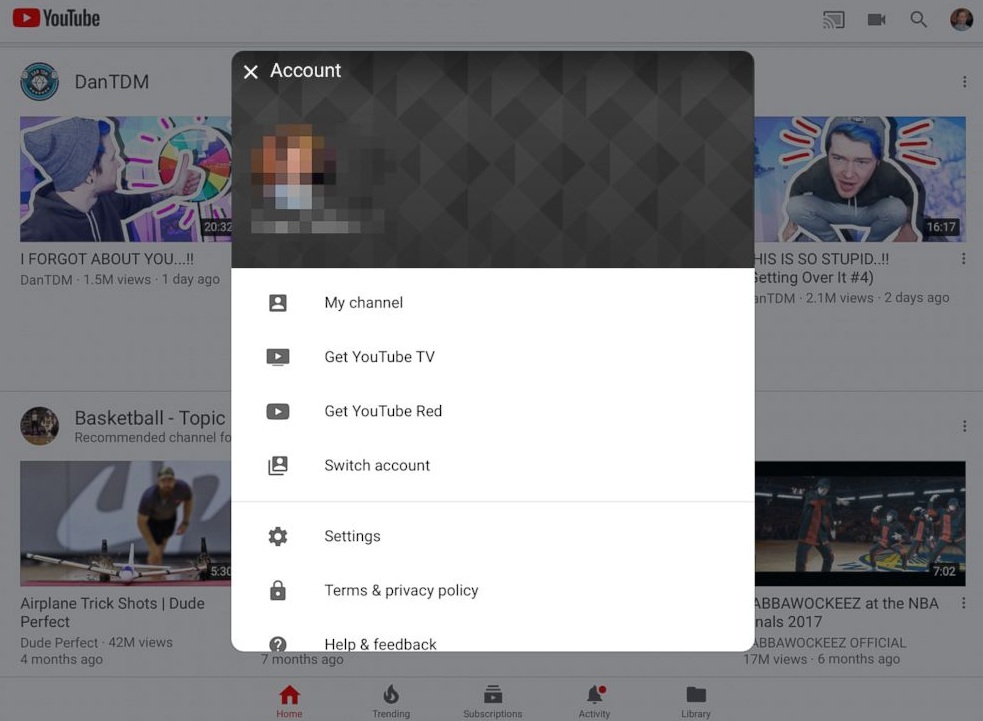This screenshot has width=983, height=721.
Task: Play the 16:17 DanTDM video thumbnail
Action: tap(859, 179)
